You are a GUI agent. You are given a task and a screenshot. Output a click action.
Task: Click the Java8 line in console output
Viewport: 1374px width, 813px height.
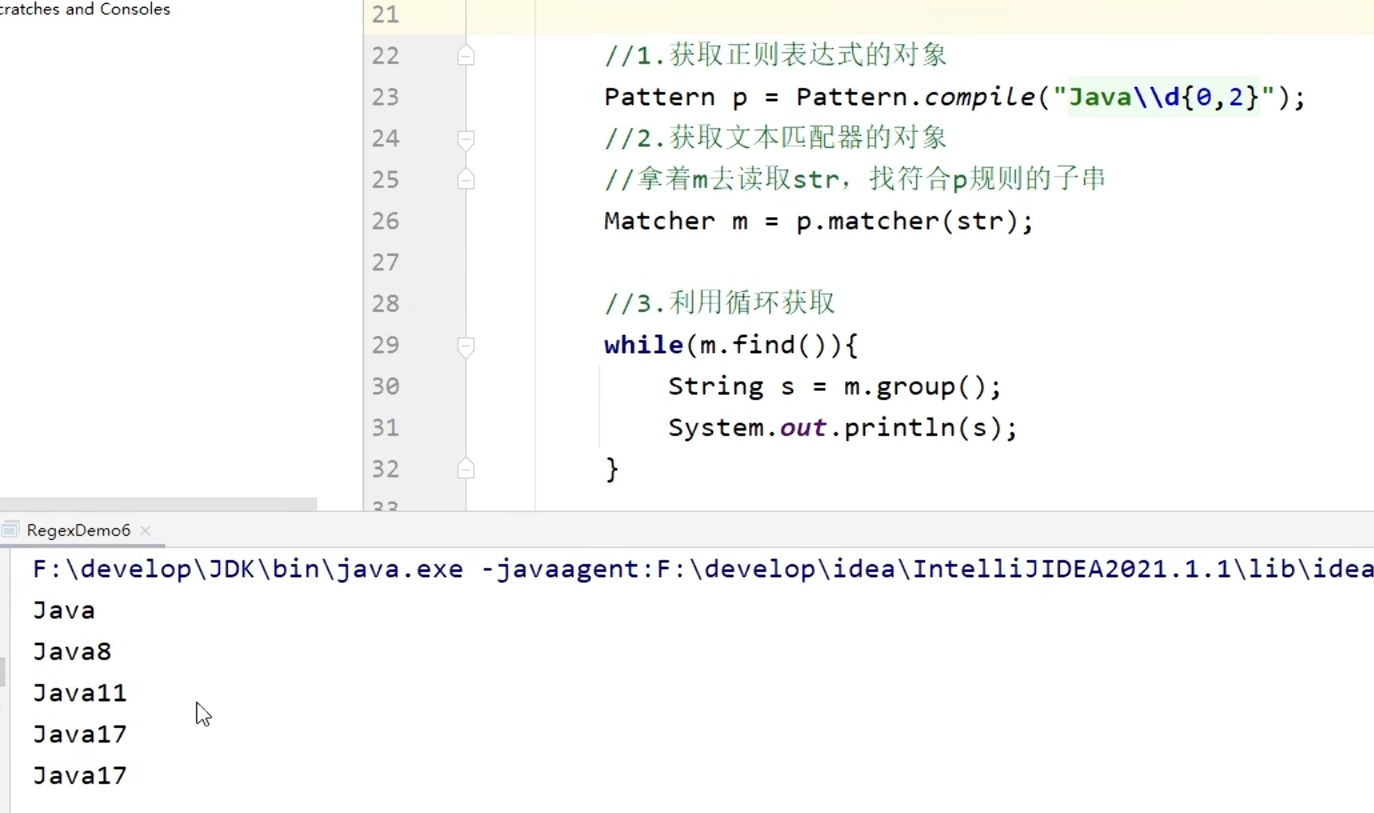(x=72, y=652)
